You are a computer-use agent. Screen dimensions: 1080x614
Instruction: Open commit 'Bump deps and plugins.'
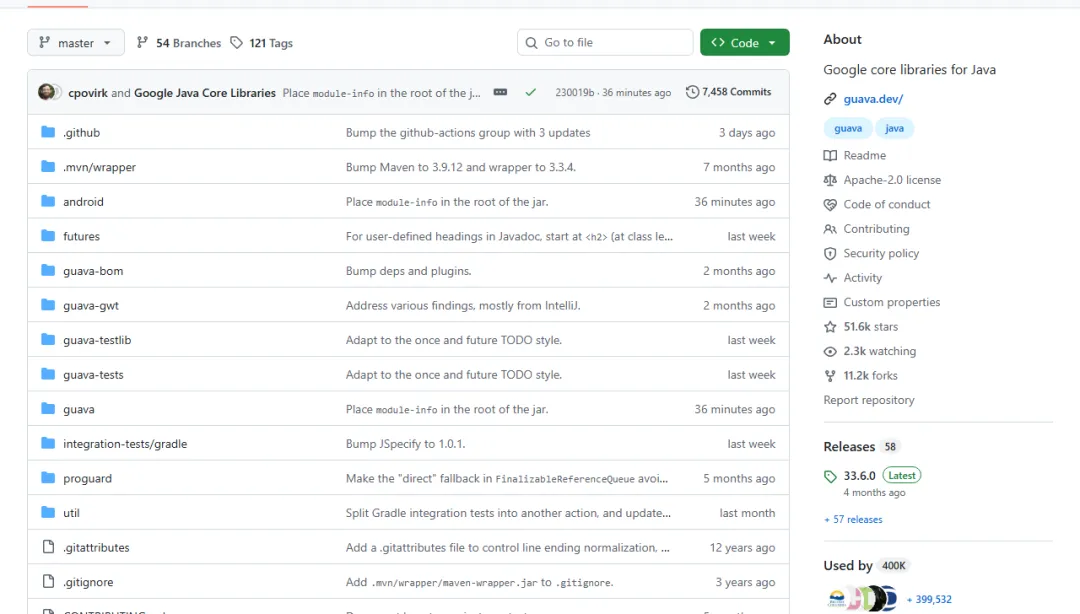tap(408, 271)
